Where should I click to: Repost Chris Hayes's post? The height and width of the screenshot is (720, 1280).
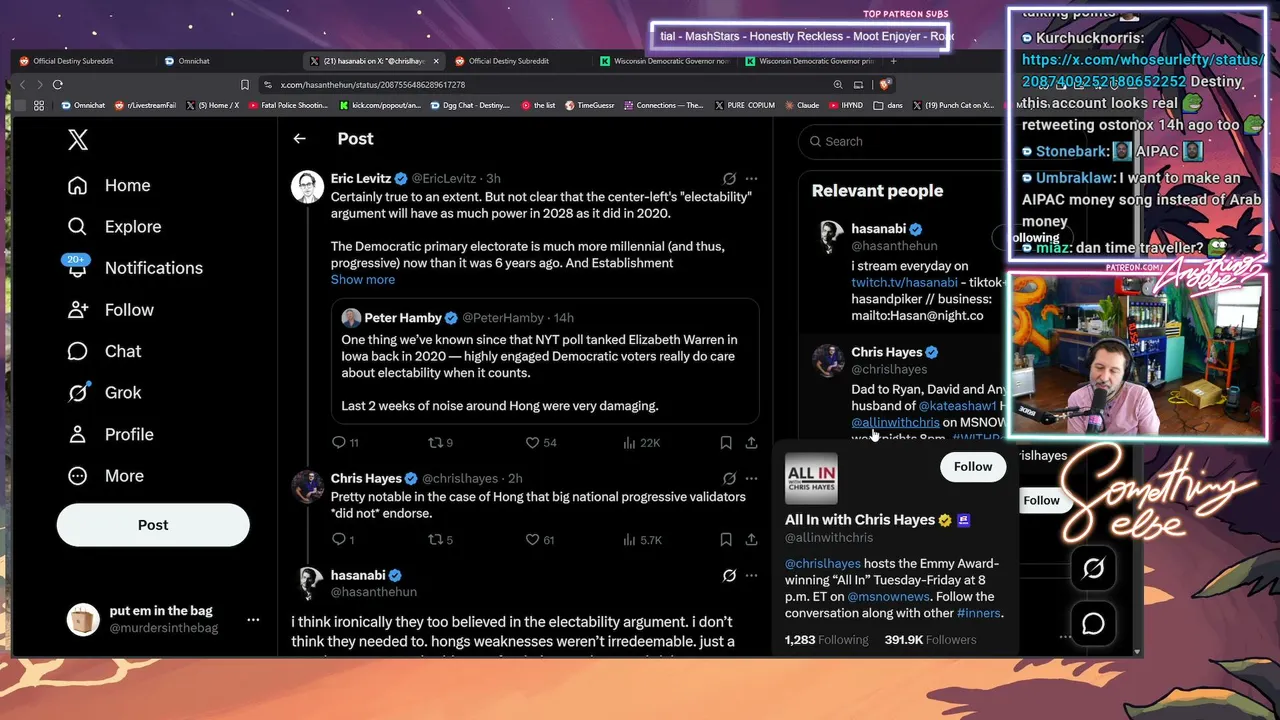point(440,540)
